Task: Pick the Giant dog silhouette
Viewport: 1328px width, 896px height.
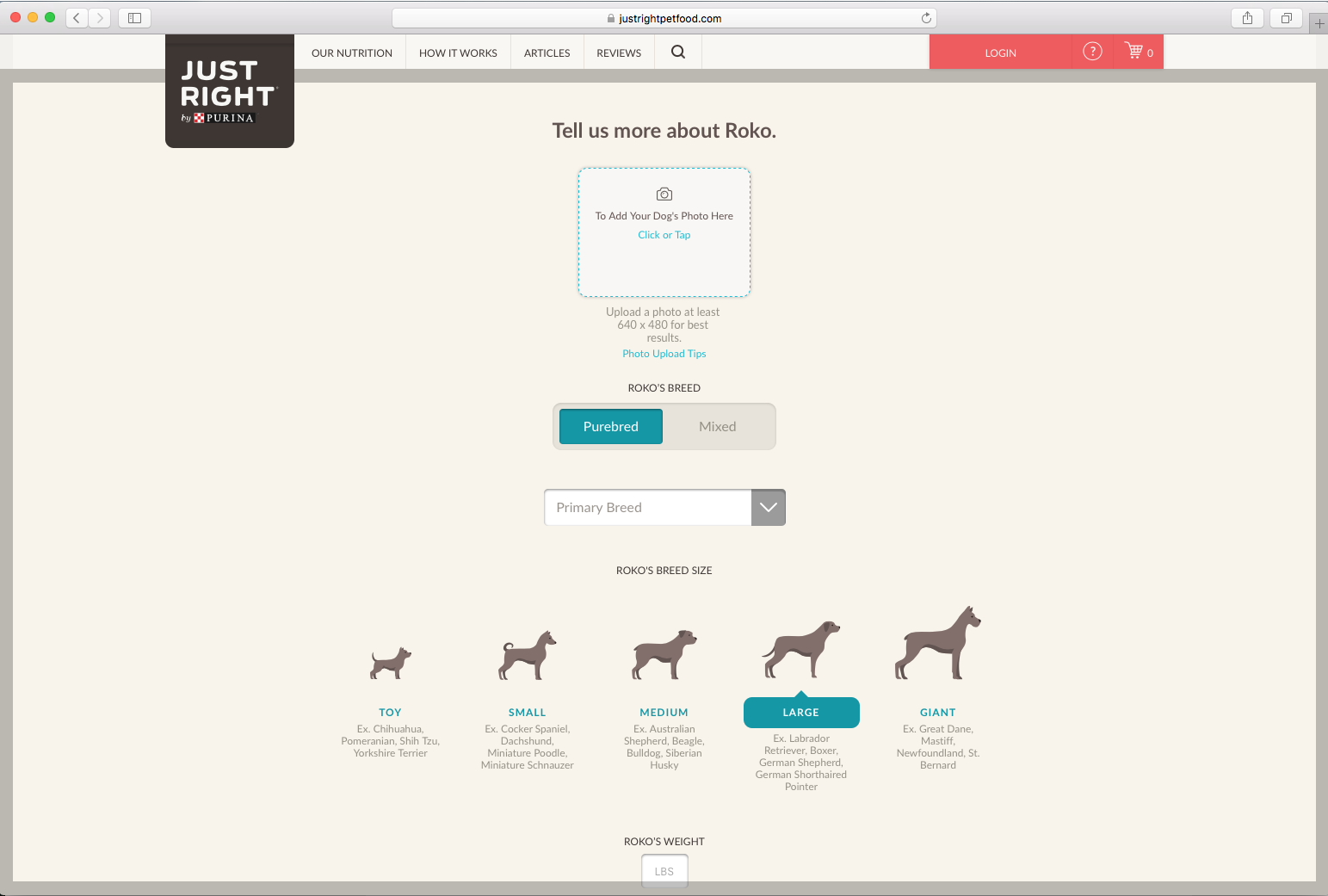Action: pos(937,644)
